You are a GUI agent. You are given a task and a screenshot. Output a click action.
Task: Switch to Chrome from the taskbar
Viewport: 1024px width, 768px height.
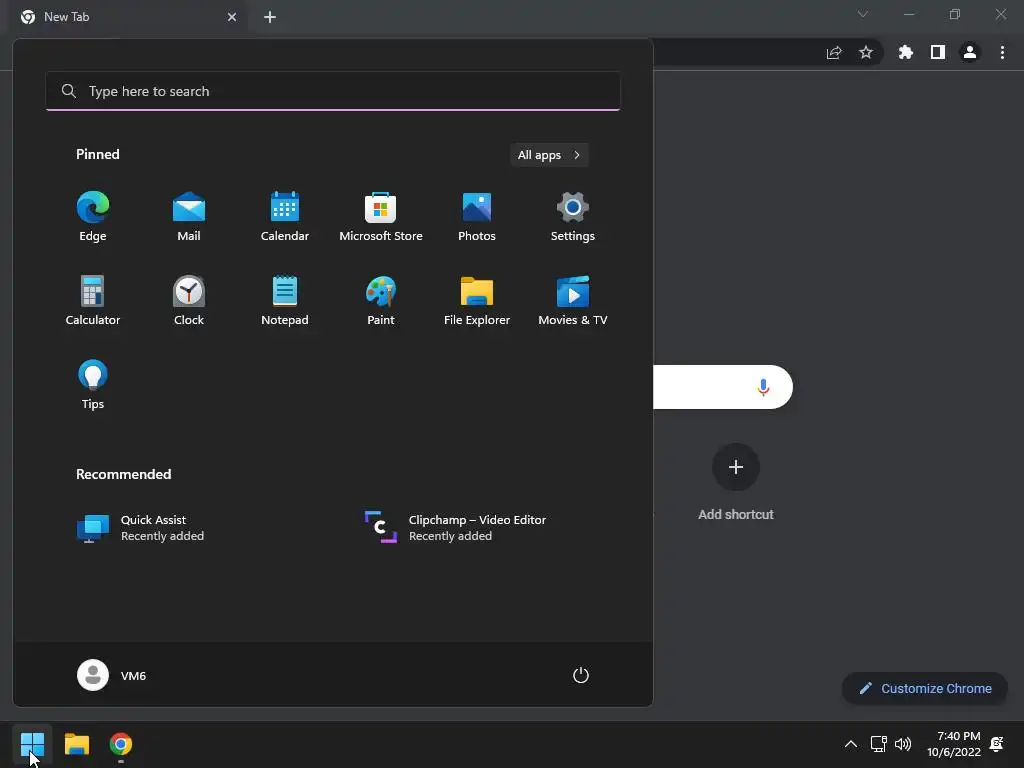[121, 744]
